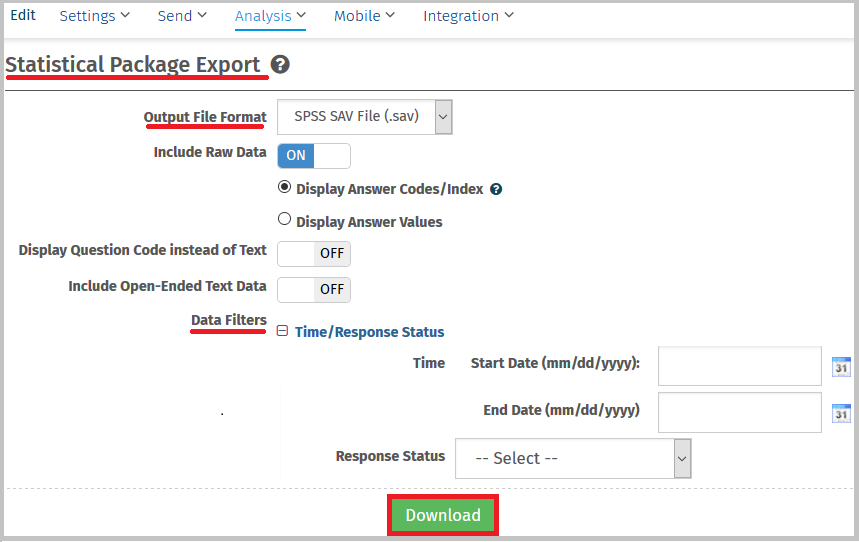Open help icon beside Statistical Package Export

(280, 65)
